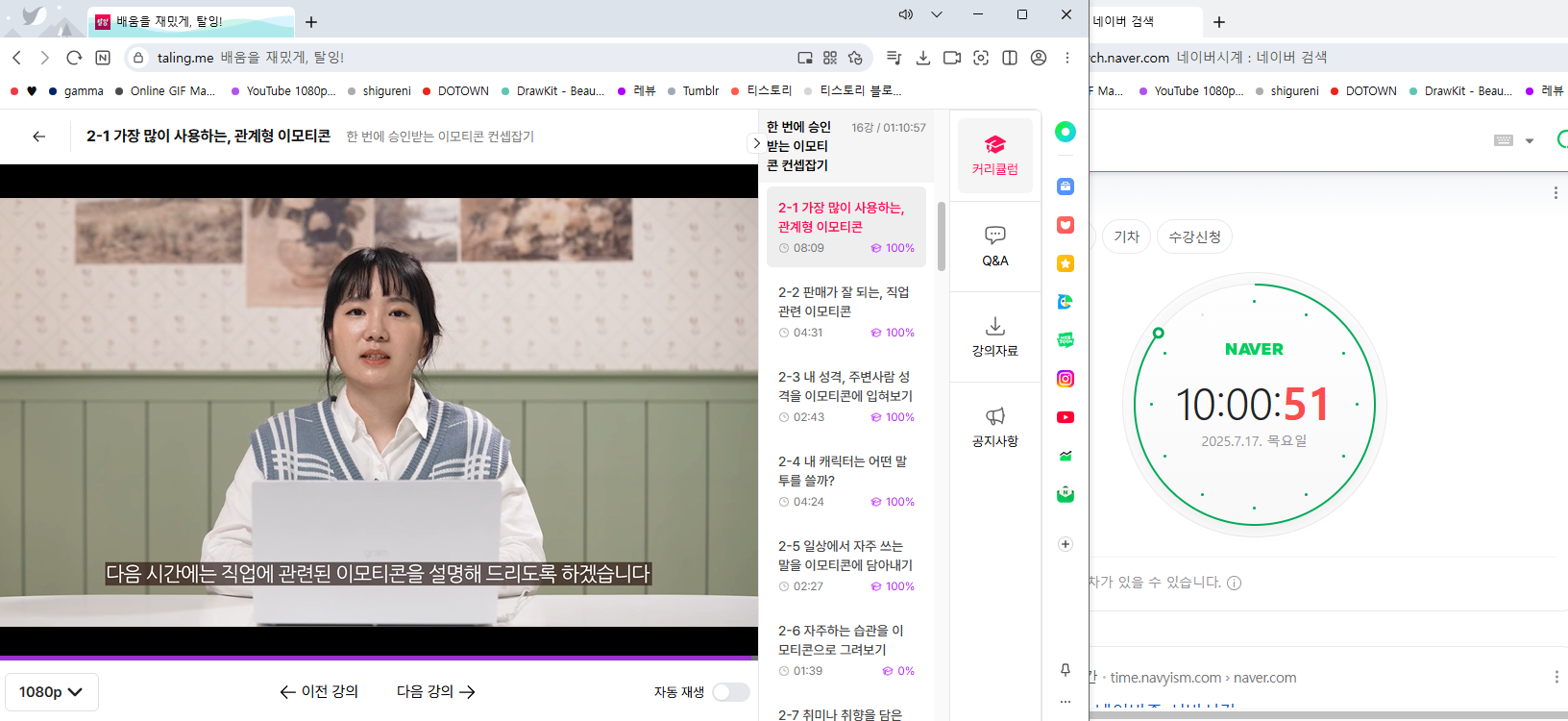Toggle the 자동 재생 autoplay switch
The height and width of the screenshot is (721, 1568).
[731, 692]
